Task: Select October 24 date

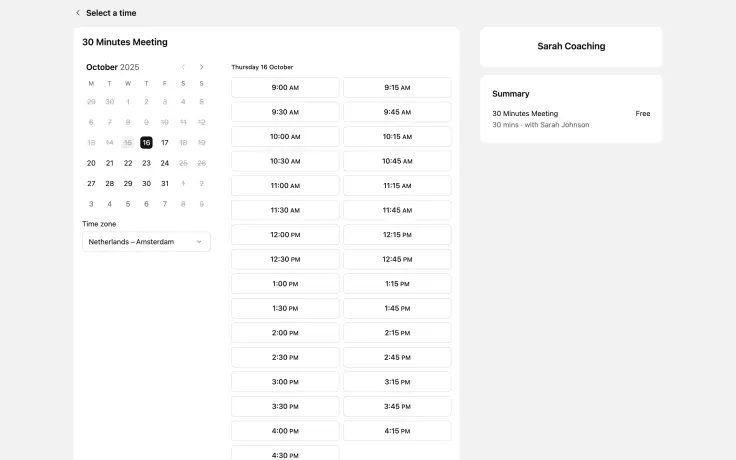Action: (x=165, y=163)
